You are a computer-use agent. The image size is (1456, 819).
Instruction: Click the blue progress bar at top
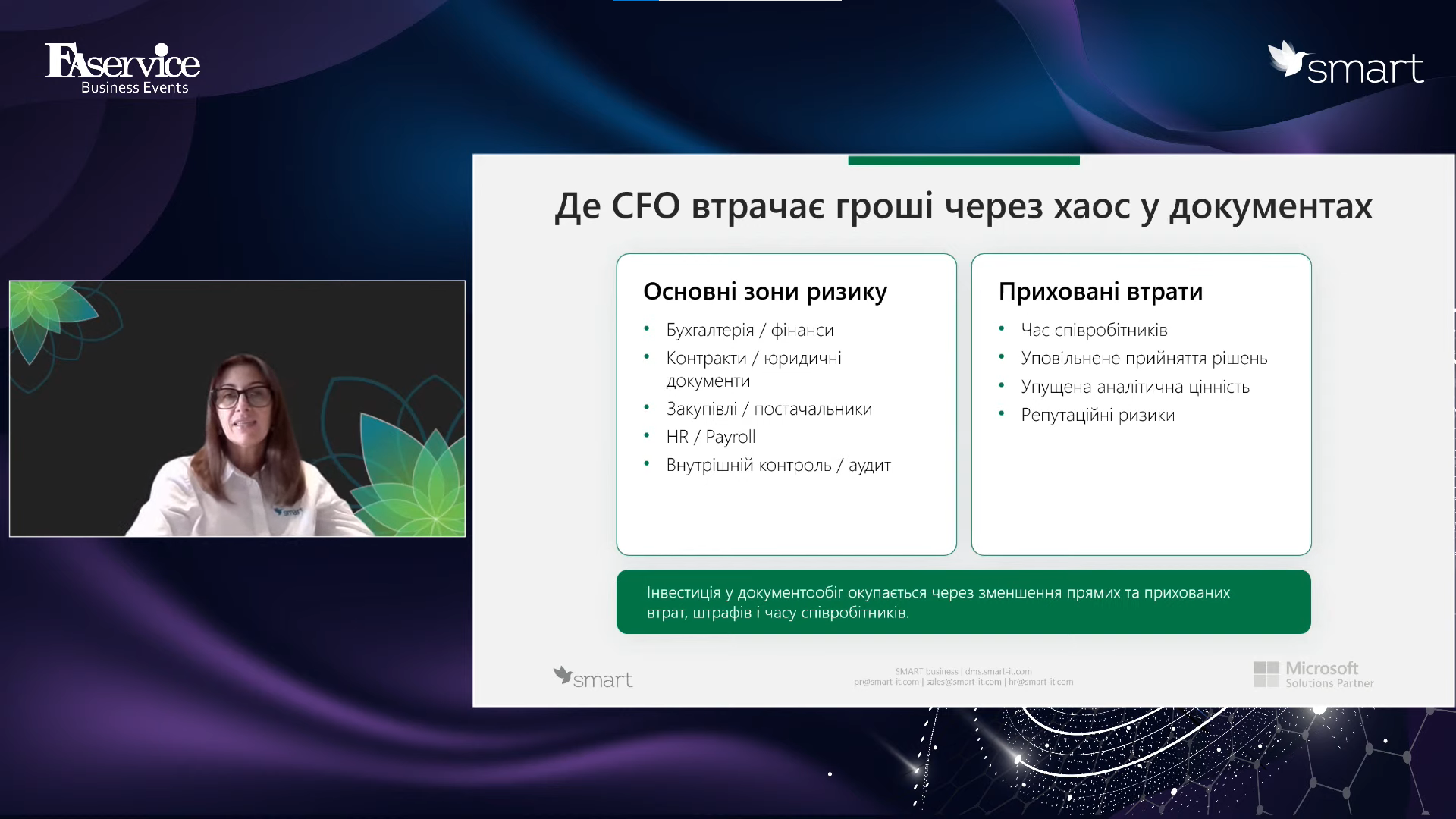635,1
